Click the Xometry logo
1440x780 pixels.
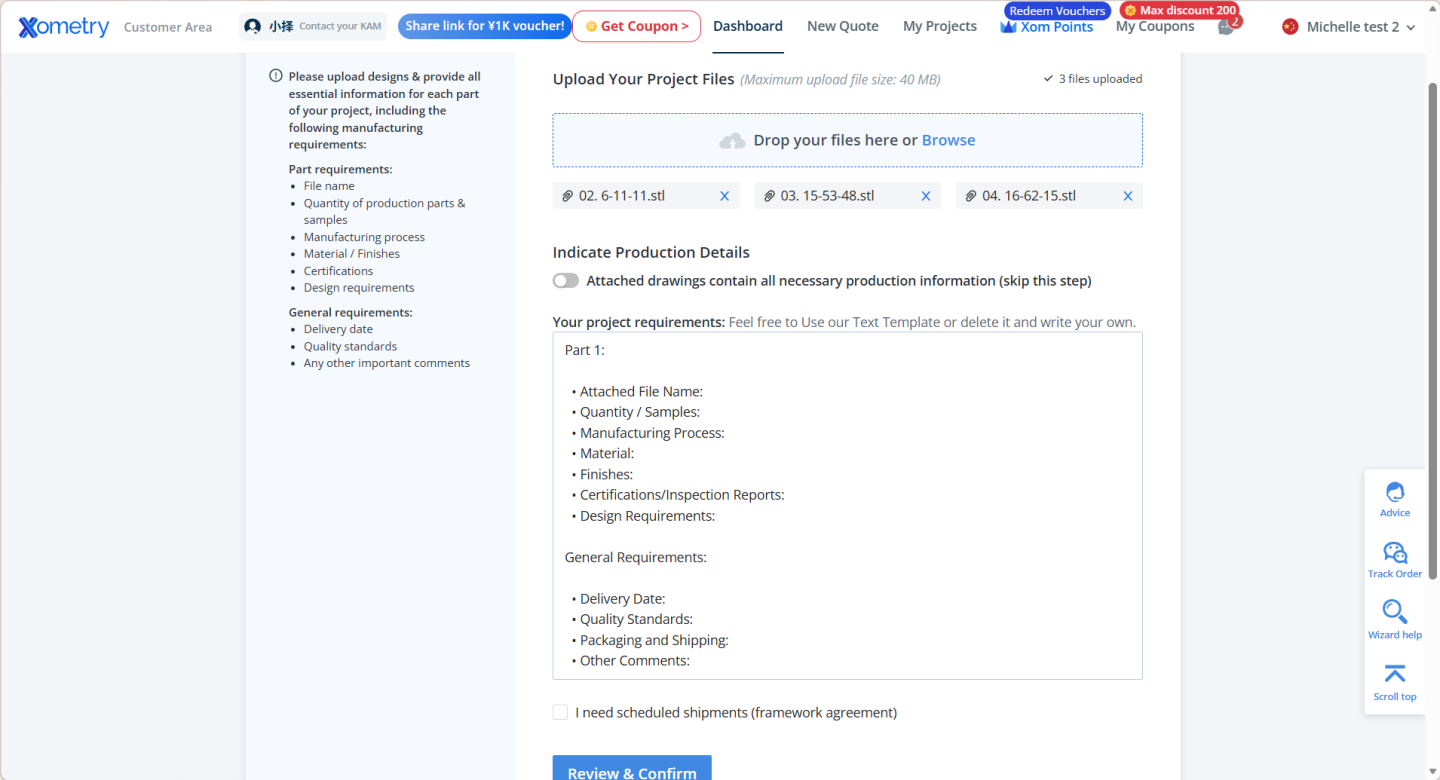(x=64, y=27)
